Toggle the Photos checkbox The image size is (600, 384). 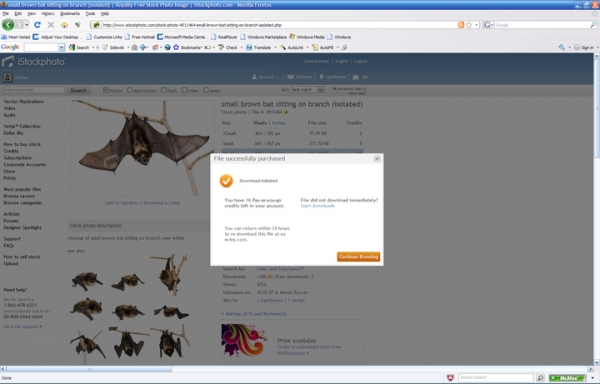(x=106, y=90)
